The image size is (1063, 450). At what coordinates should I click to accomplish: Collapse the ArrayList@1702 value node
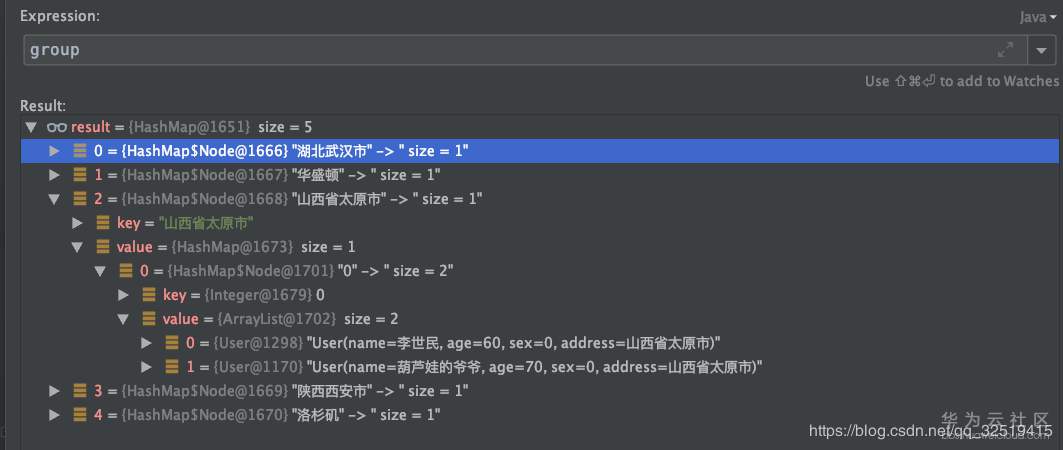pos(123,319)
